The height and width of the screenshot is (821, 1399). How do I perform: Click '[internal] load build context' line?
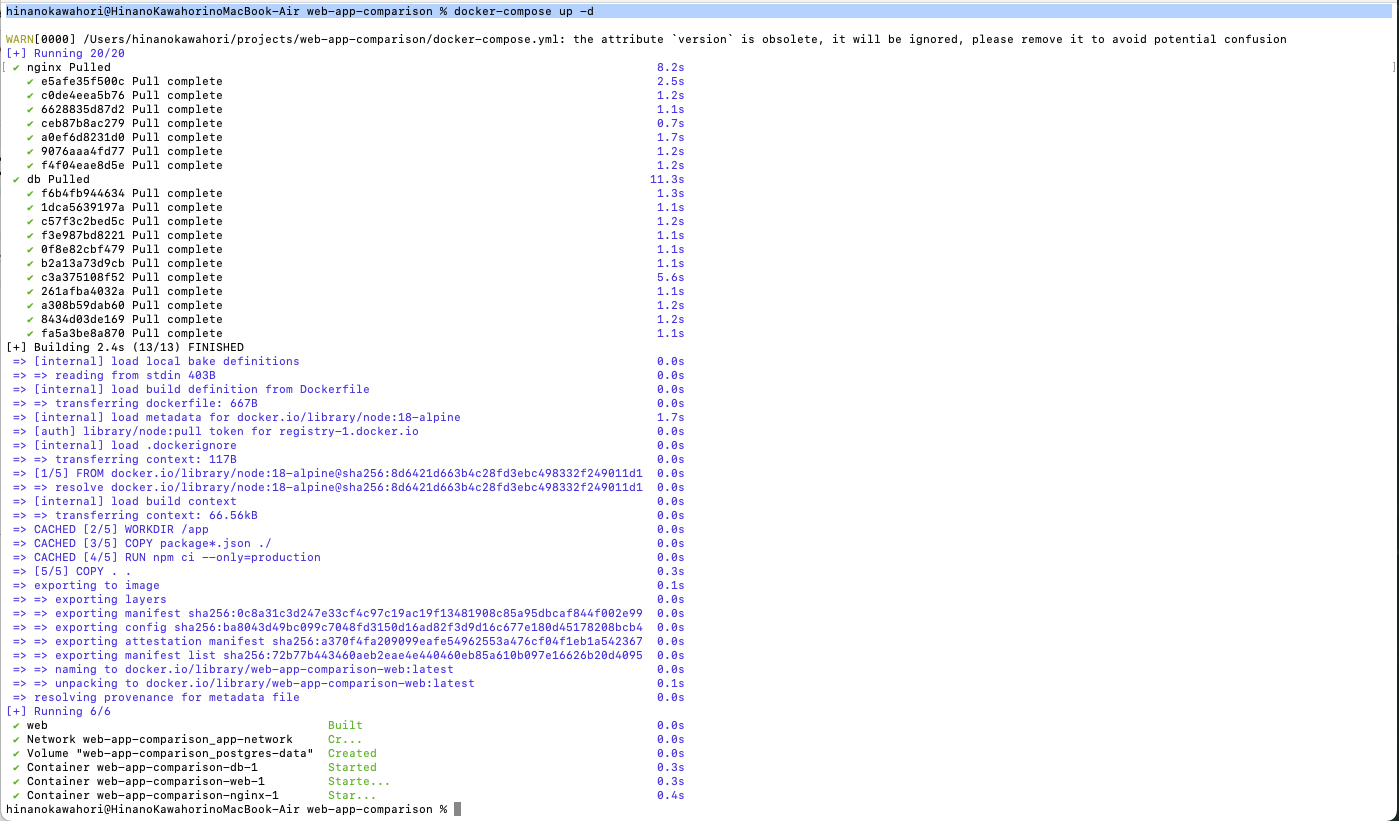125,501
